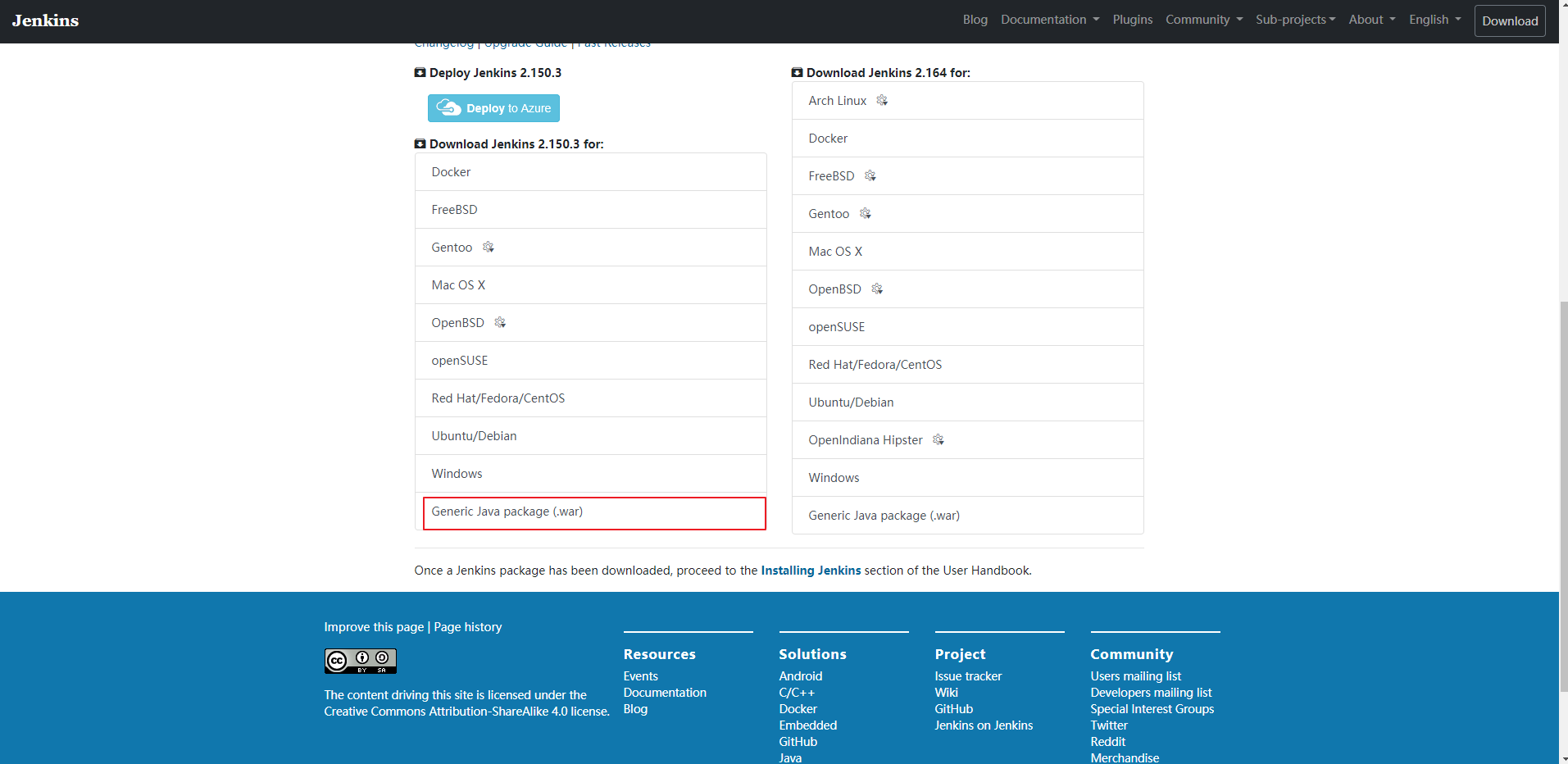Open Docker under Solutions footer
The image size is (1568, 764).
point(798,709)
